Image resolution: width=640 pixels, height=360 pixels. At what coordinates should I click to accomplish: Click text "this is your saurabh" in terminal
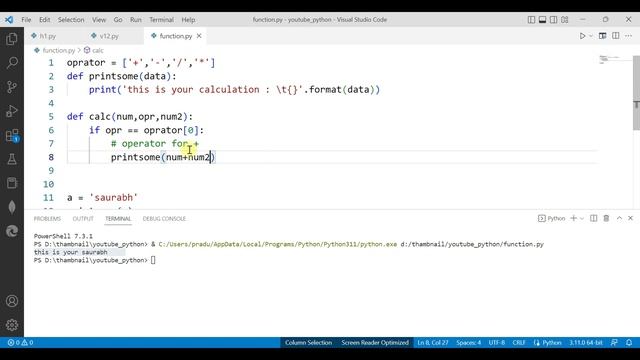71,252
